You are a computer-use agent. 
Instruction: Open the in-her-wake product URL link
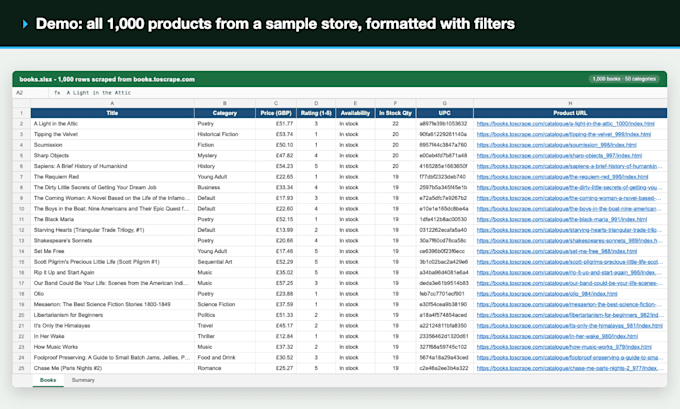(x=557, y=336)
